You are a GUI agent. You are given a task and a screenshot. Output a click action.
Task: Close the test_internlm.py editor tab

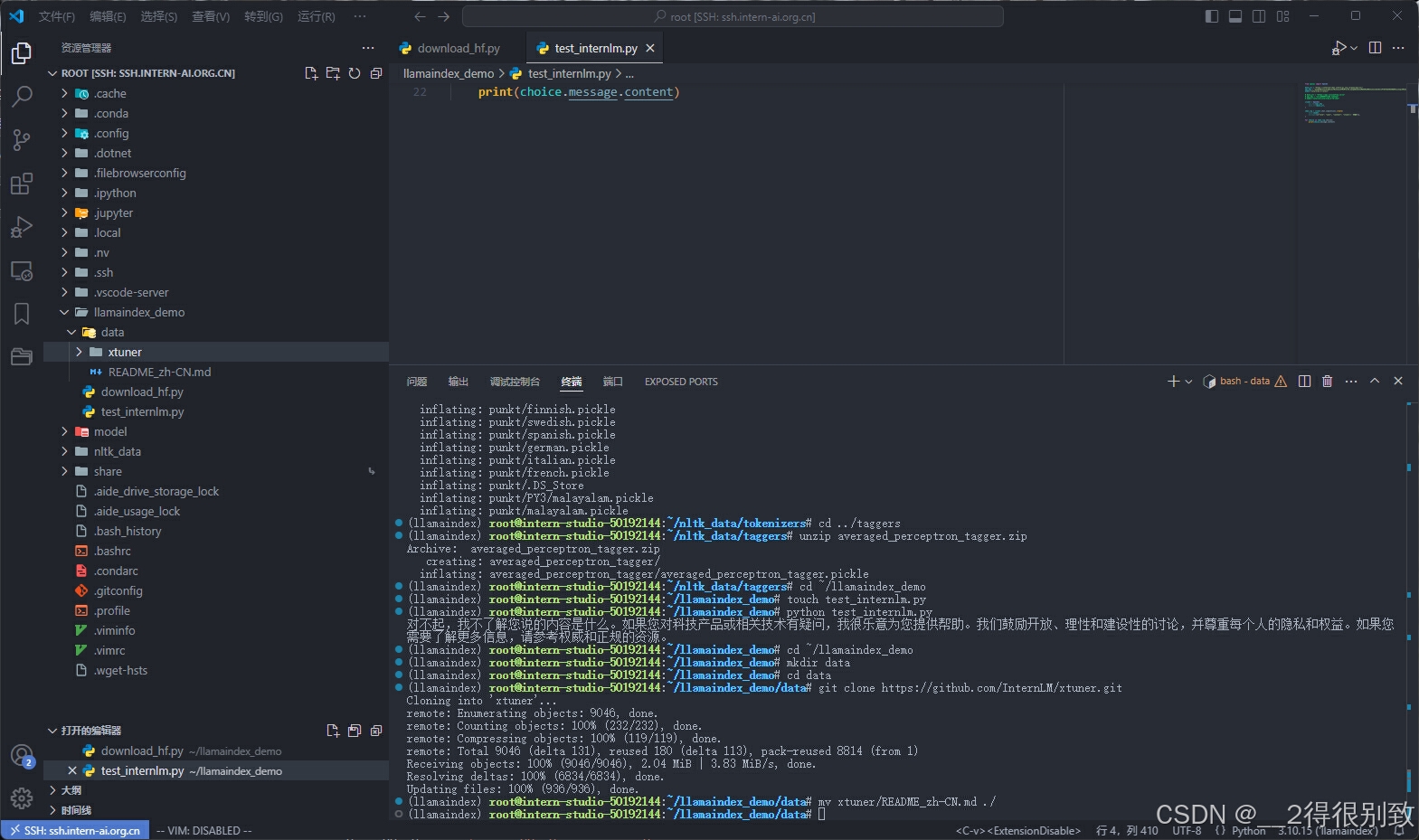(x=649, y=48)
